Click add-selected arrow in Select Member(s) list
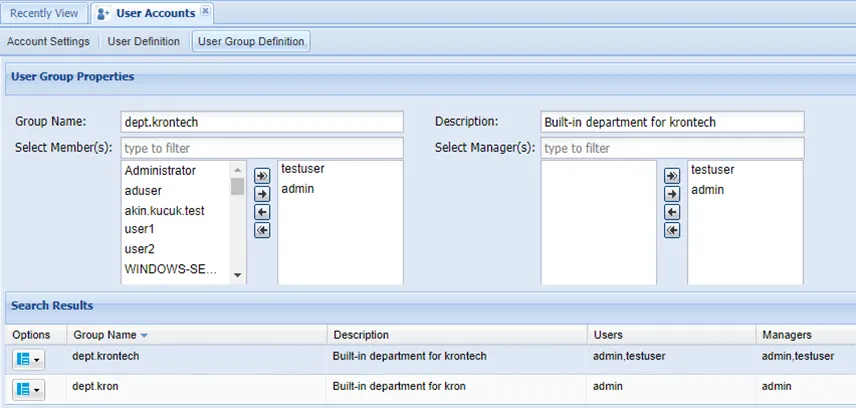The height and width of the screenshot is (408, 856). [x=263, y=194]
